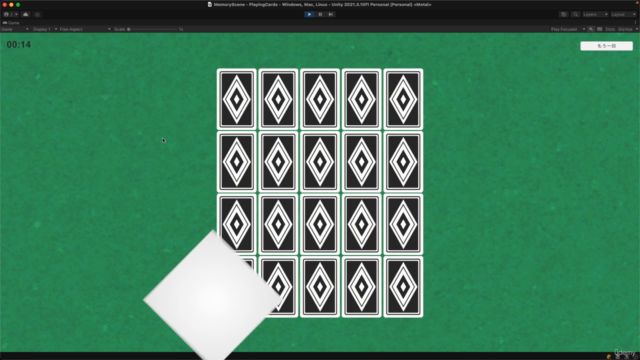Open the cloud services icon

click(26, 14)
